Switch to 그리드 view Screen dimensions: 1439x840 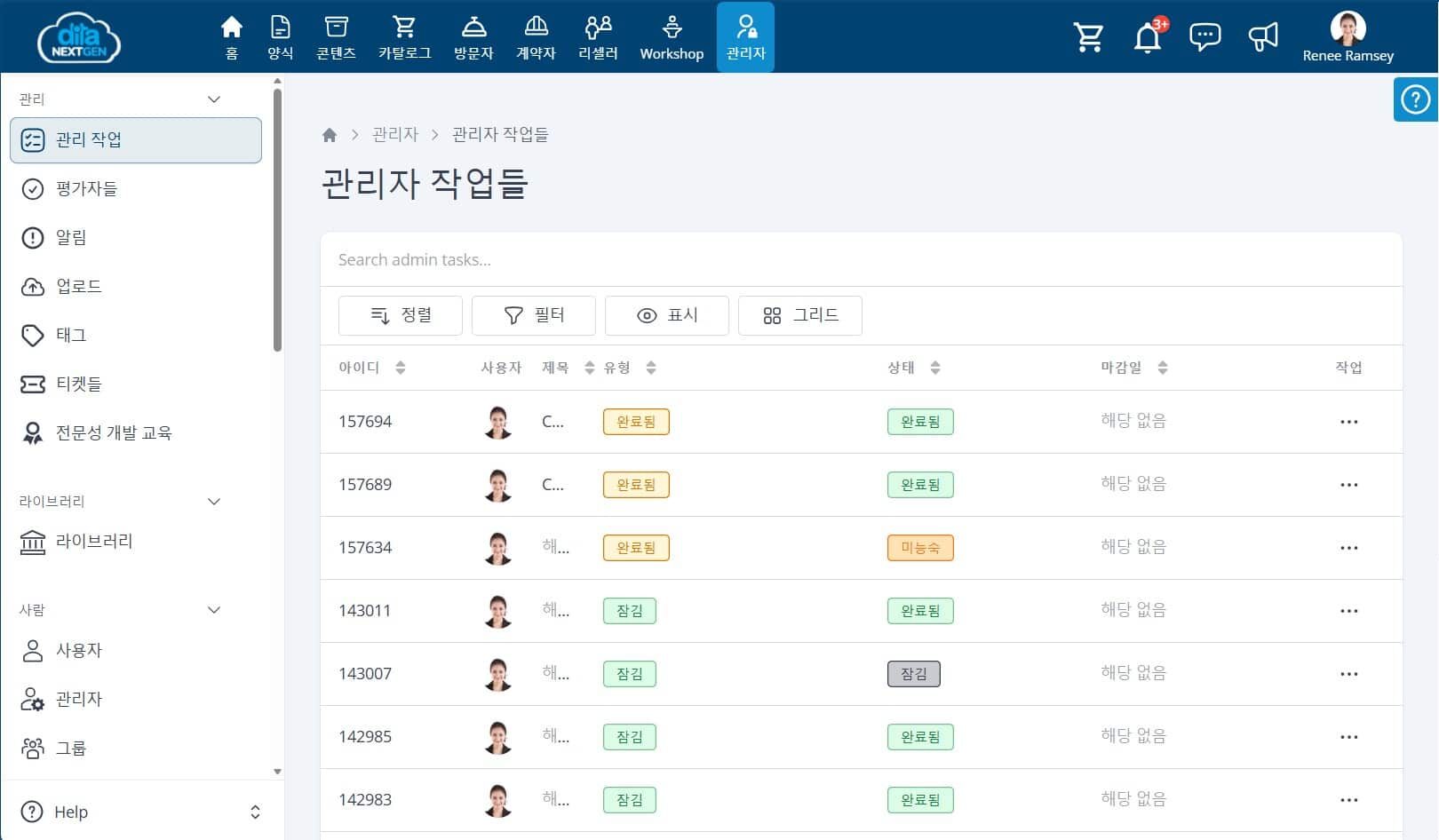click(x=799, y=315)
